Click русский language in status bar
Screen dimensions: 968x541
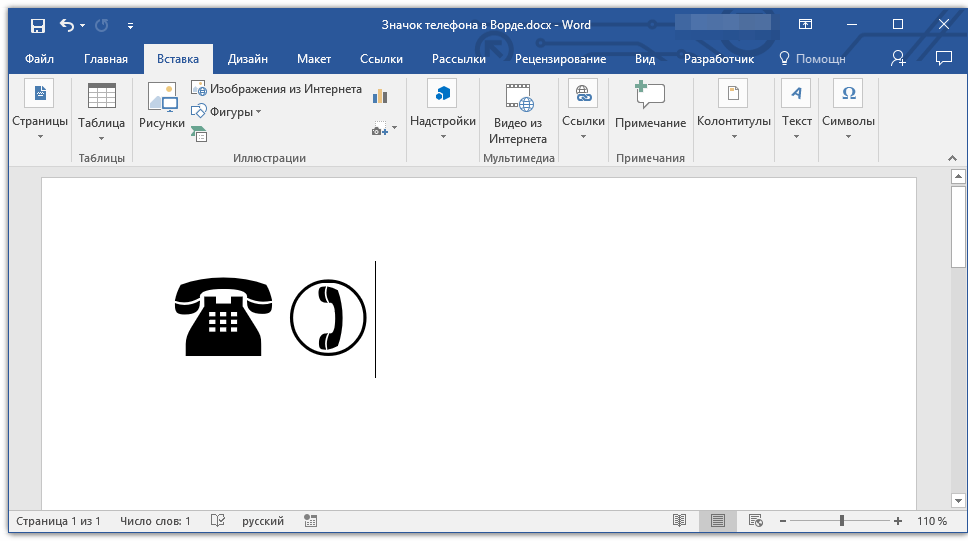click(263, 521)
